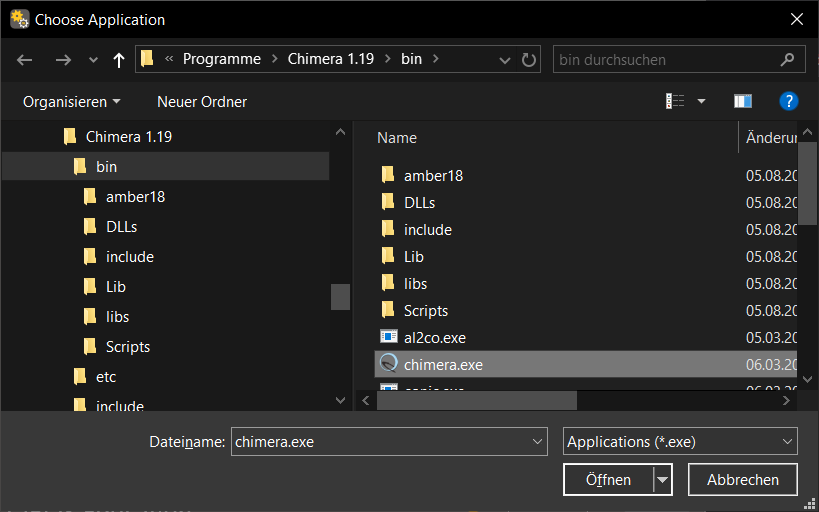The height and width of the screenshot is (512, 819).
Task: Open recent locations dropdown arrow
Action: 93,60
